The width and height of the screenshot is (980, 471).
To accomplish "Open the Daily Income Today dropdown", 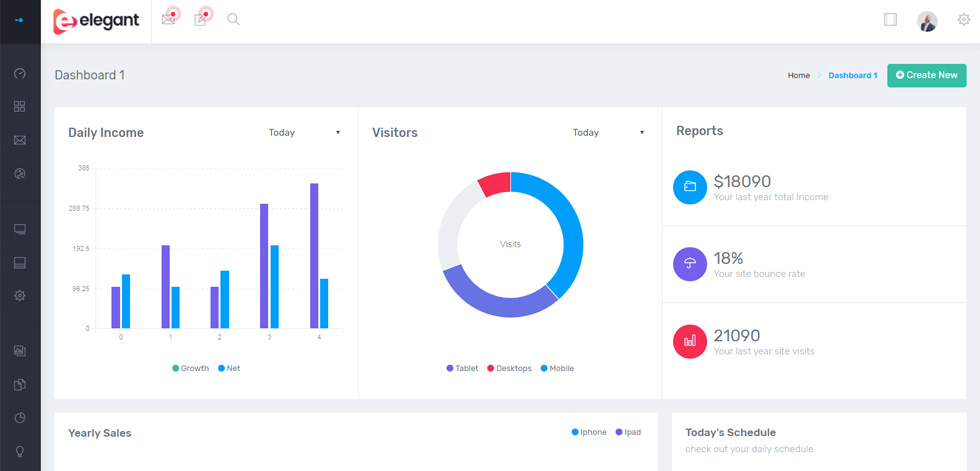I will [304, 132].
